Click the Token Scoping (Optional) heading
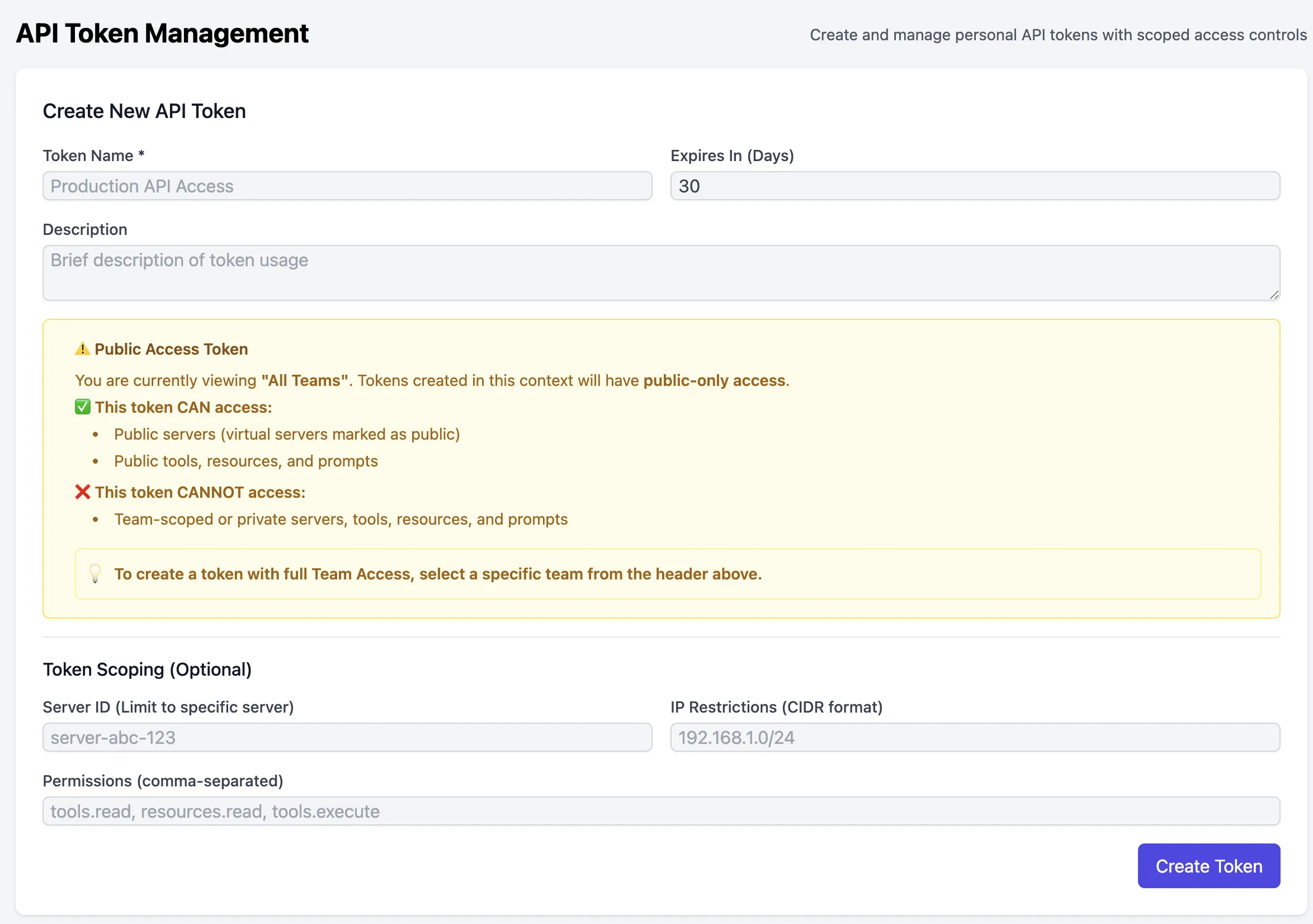The width and height of the screenshot is (1313, 924). pyautogui.click(x=147, y=669)
